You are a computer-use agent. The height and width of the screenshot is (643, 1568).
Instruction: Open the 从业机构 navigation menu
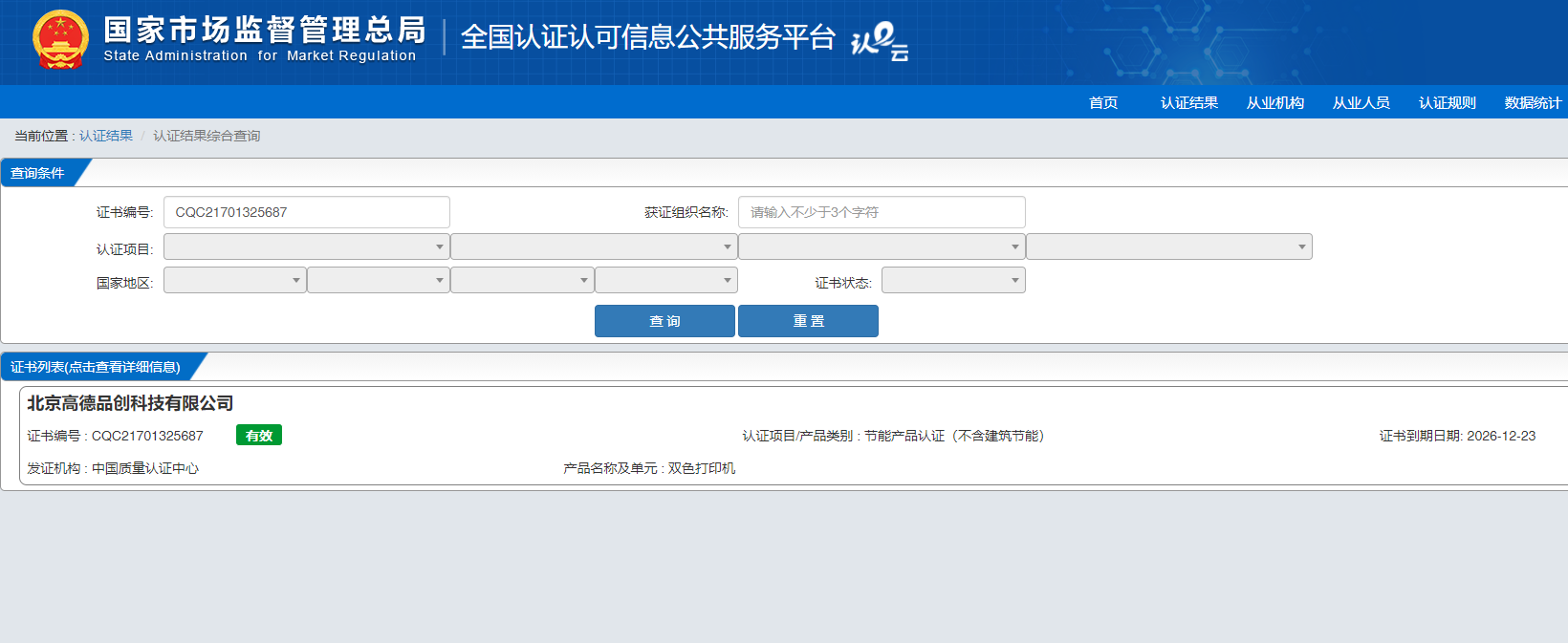point(1275,102)
